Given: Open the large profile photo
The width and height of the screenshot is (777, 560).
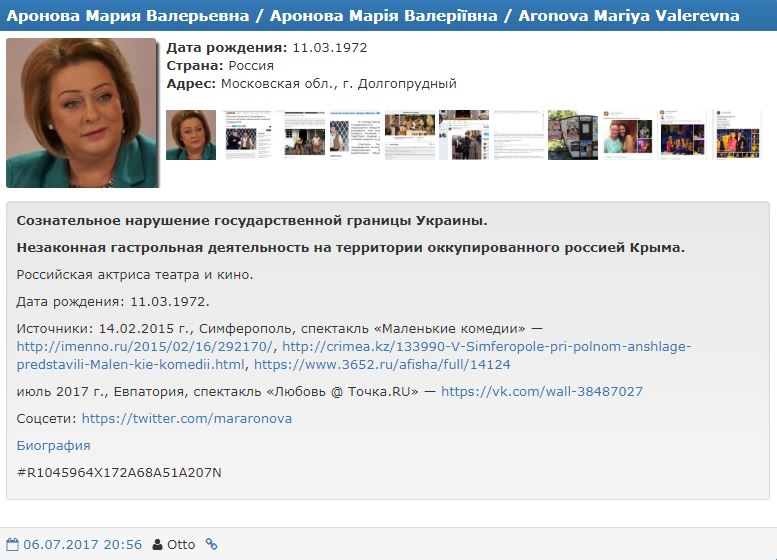Looking at the screenshot, I should 82,113.
